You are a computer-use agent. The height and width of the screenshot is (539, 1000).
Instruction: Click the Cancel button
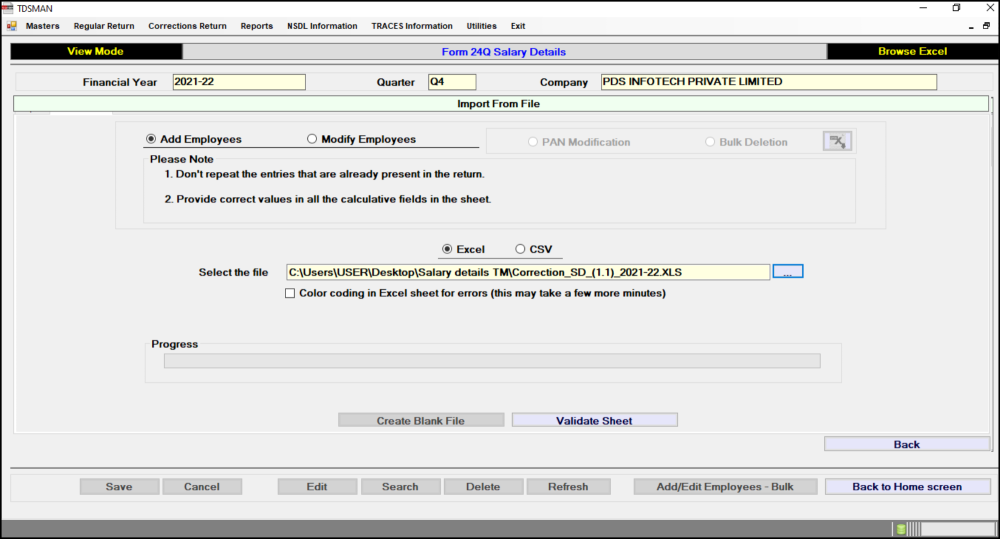(x=202, y=487)
